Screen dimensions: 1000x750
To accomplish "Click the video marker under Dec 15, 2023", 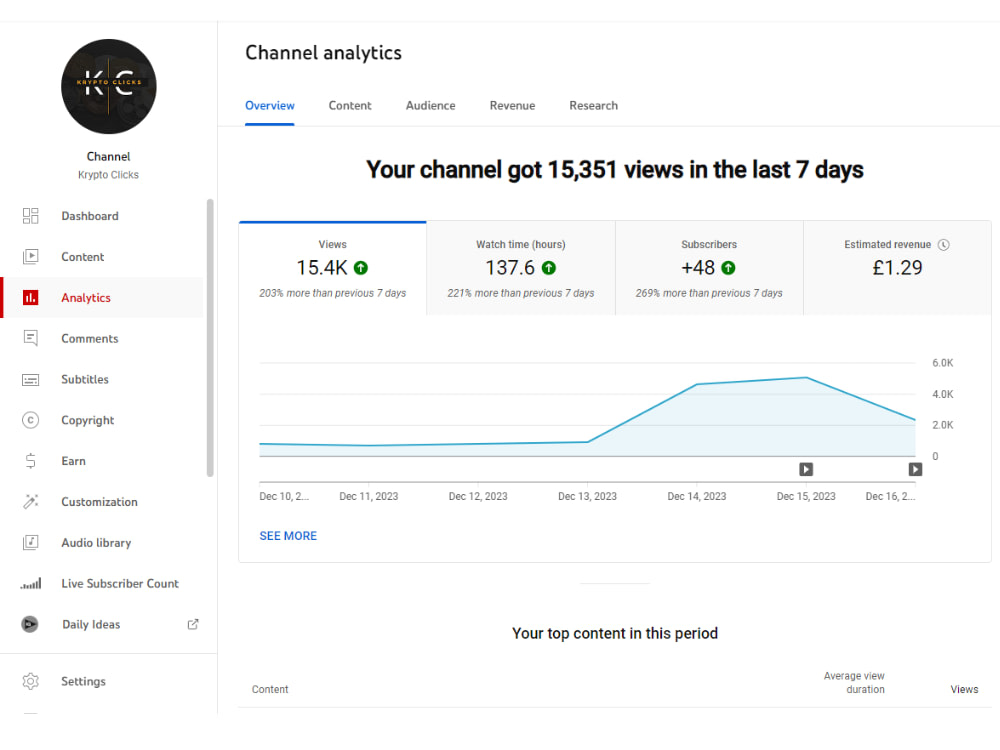I will (x=806, y=470).
